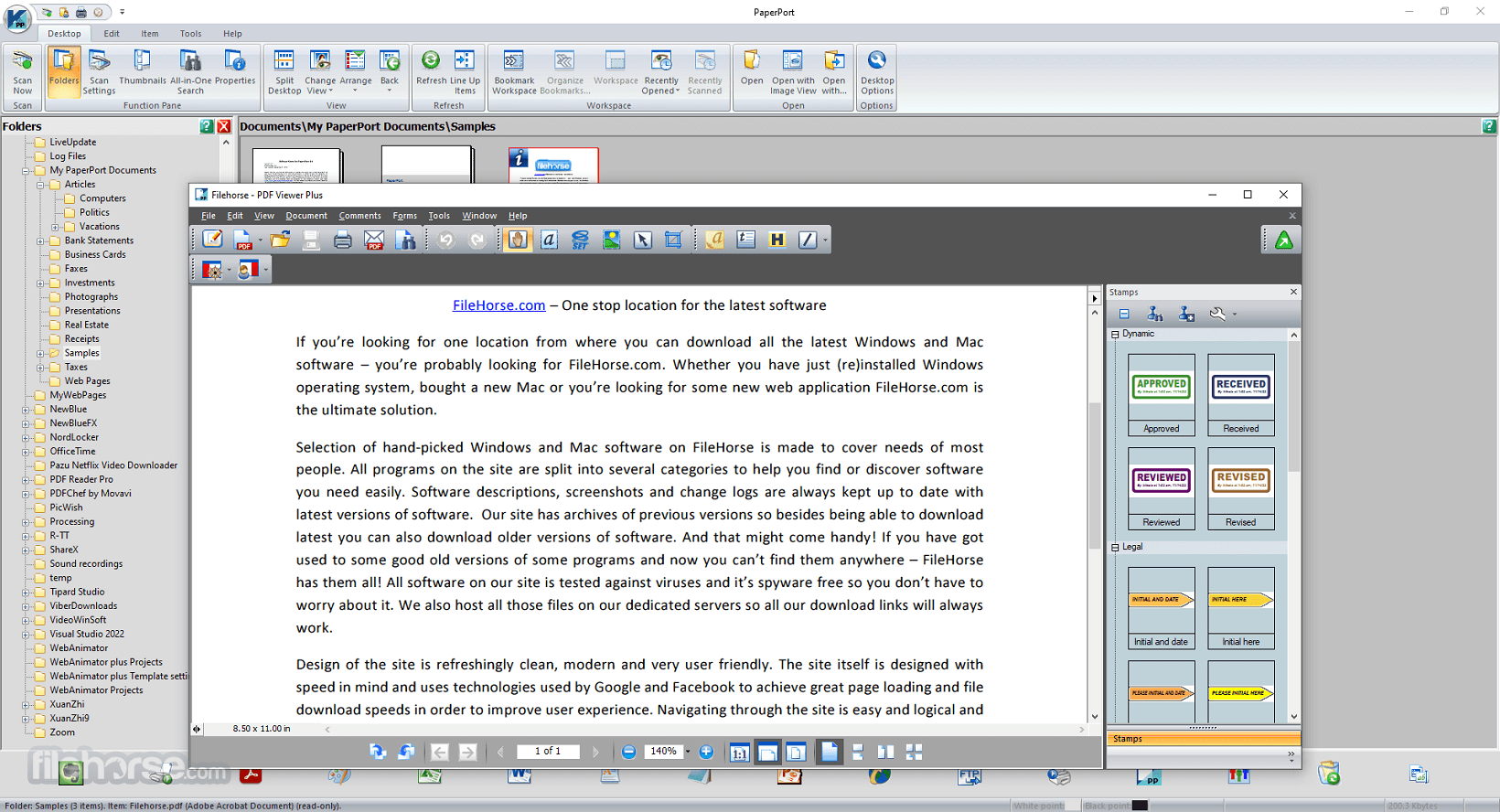
Task: Collapse the Dynamic stamps group
Action: click(1115, 335)
